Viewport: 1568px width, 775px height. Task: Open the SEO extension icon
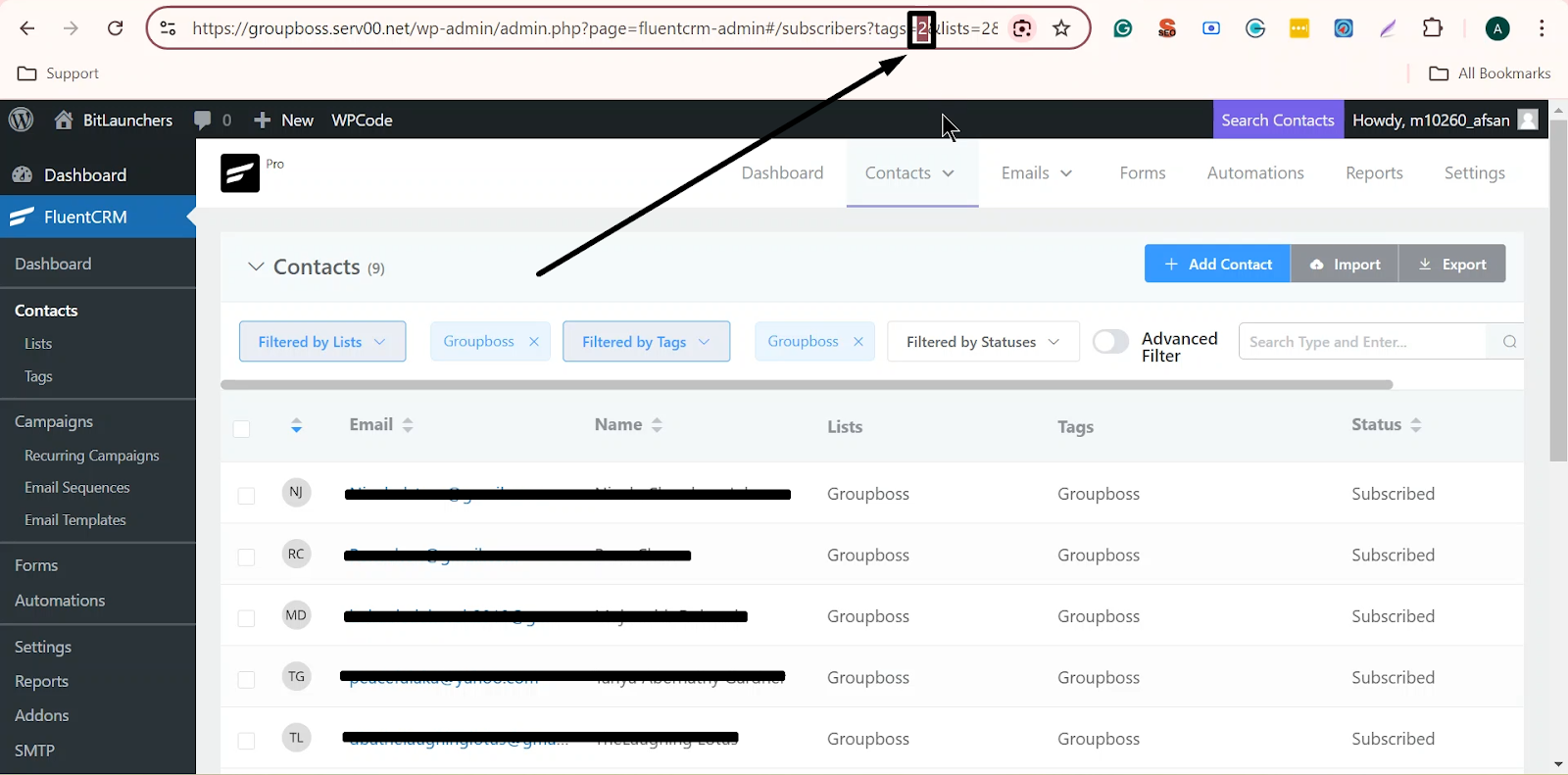click(x=1167, y=28)
